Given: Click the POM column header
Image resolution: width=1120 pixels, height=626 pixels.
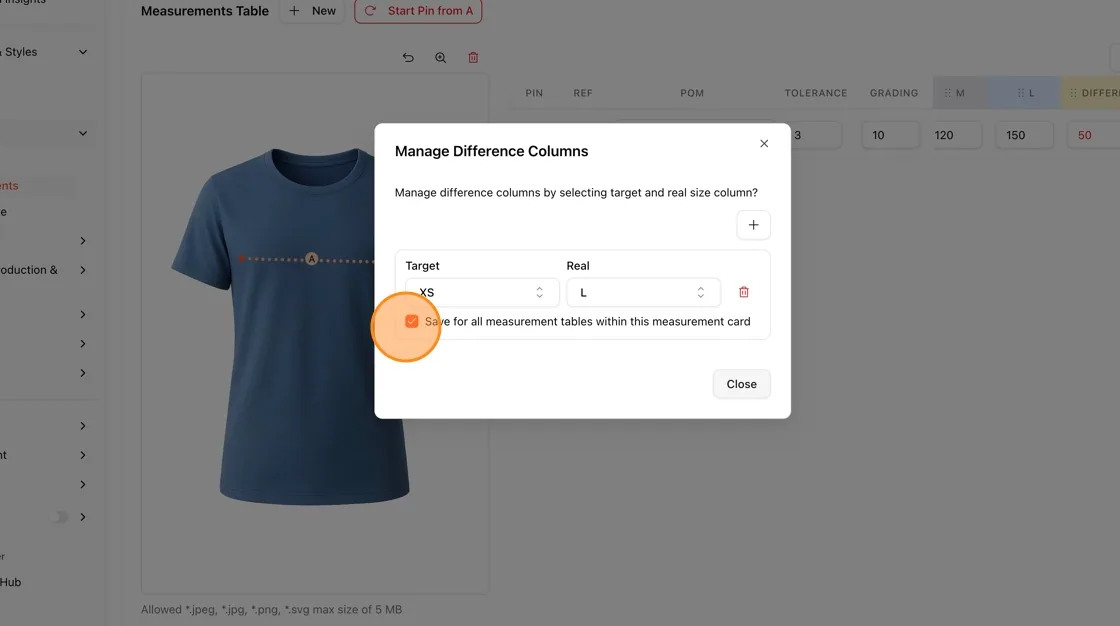Looking at the screenshot, I should point(691,93).
